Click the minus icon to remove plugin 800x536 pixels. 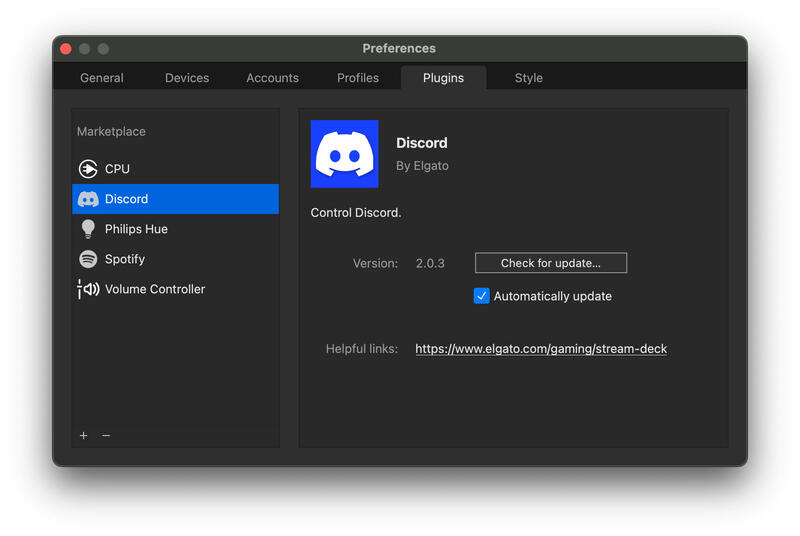pos(106,436)
